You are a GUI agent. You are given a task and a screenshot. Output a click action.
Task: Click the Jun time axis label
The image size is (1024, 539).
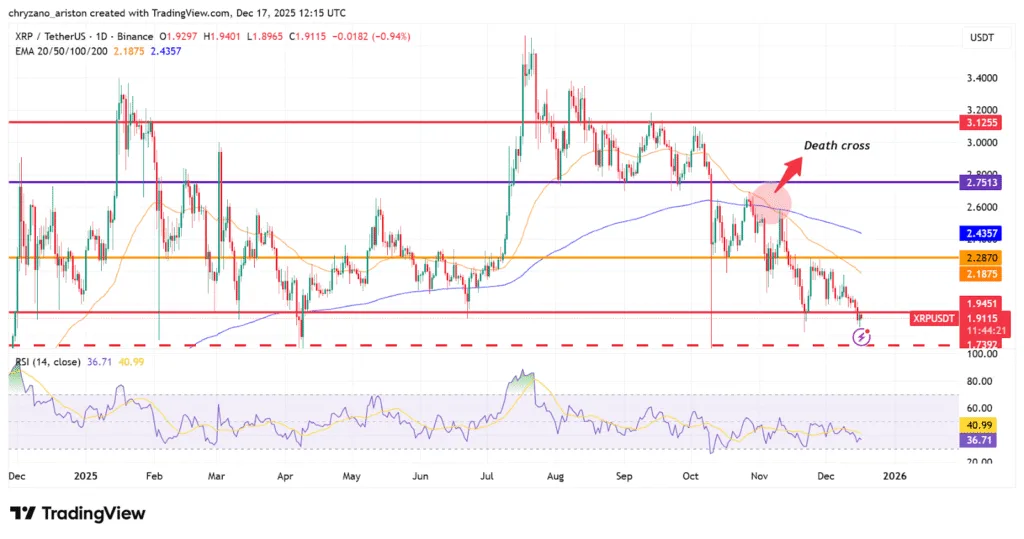pyautogui.click(x=421, y=476)
